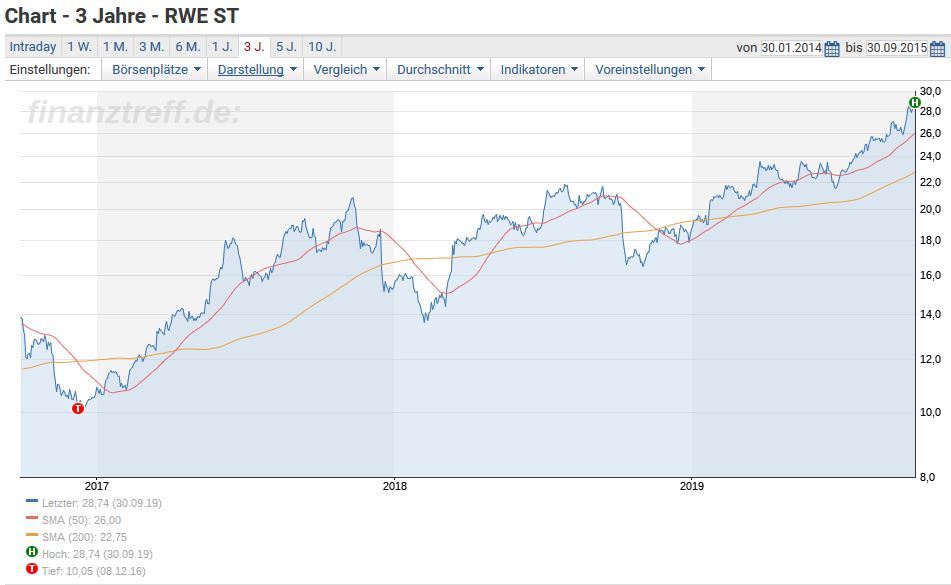Click the 2018 x-axis label
The width and height of the screenshot is (951, 585).
pyautogui.click(x=395, y=486)
